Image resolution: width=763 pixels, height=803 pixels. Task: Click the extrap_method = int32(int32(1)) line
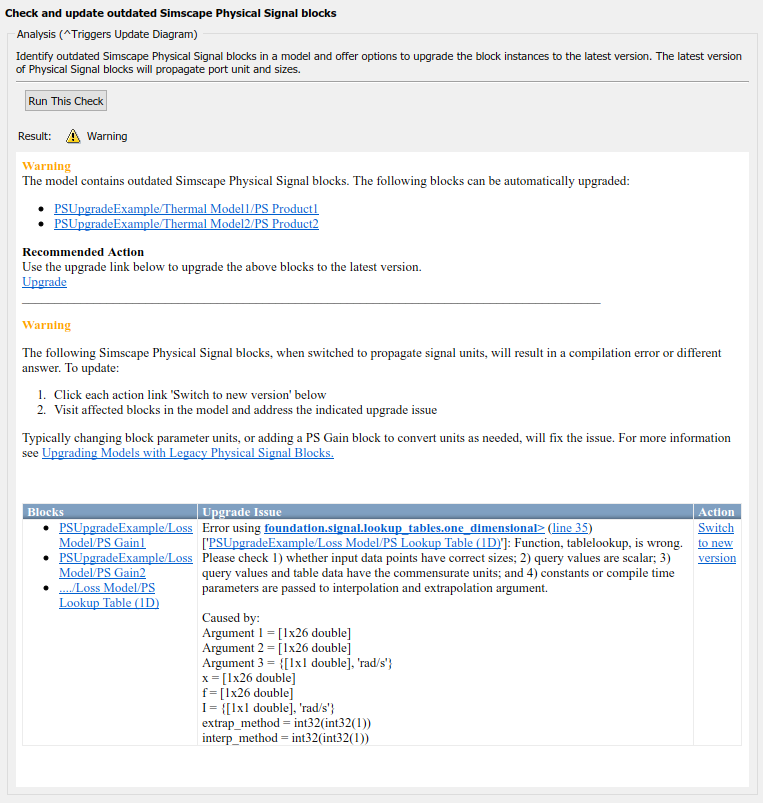coord(286,723)
